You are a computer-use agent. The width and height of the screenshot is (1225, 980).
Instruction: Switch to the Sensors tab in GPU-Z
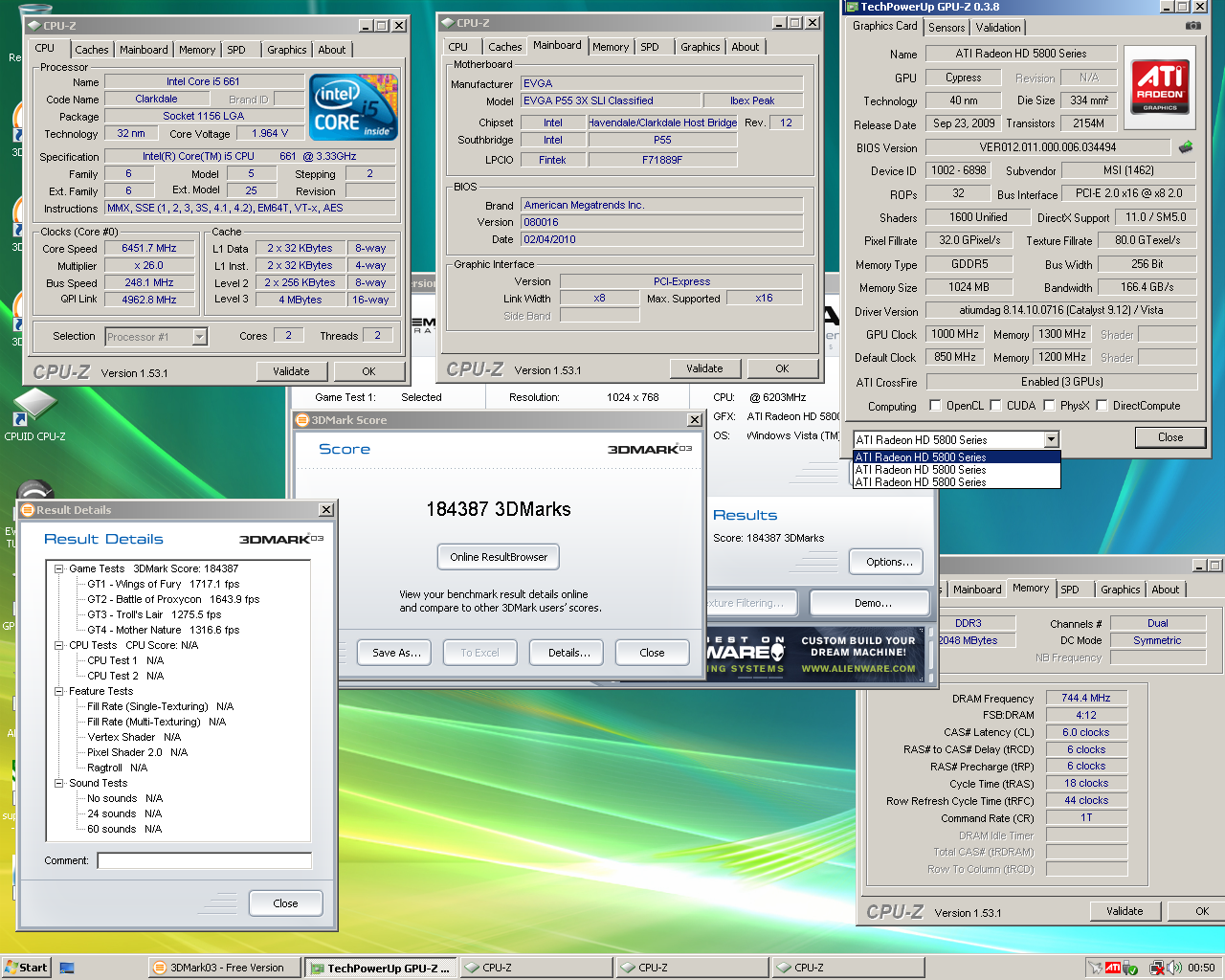click(947, 28)
